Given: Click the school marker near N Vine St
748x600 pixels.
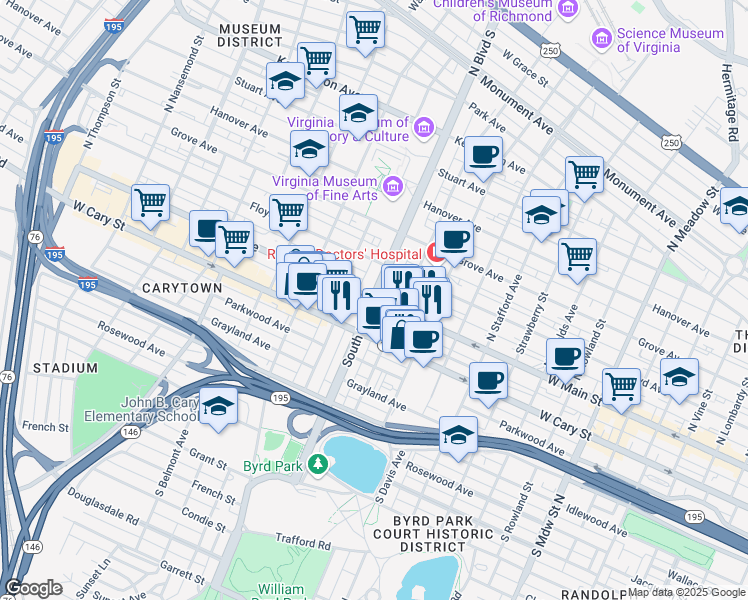Looking at the screenshot, I should (679, 378).
